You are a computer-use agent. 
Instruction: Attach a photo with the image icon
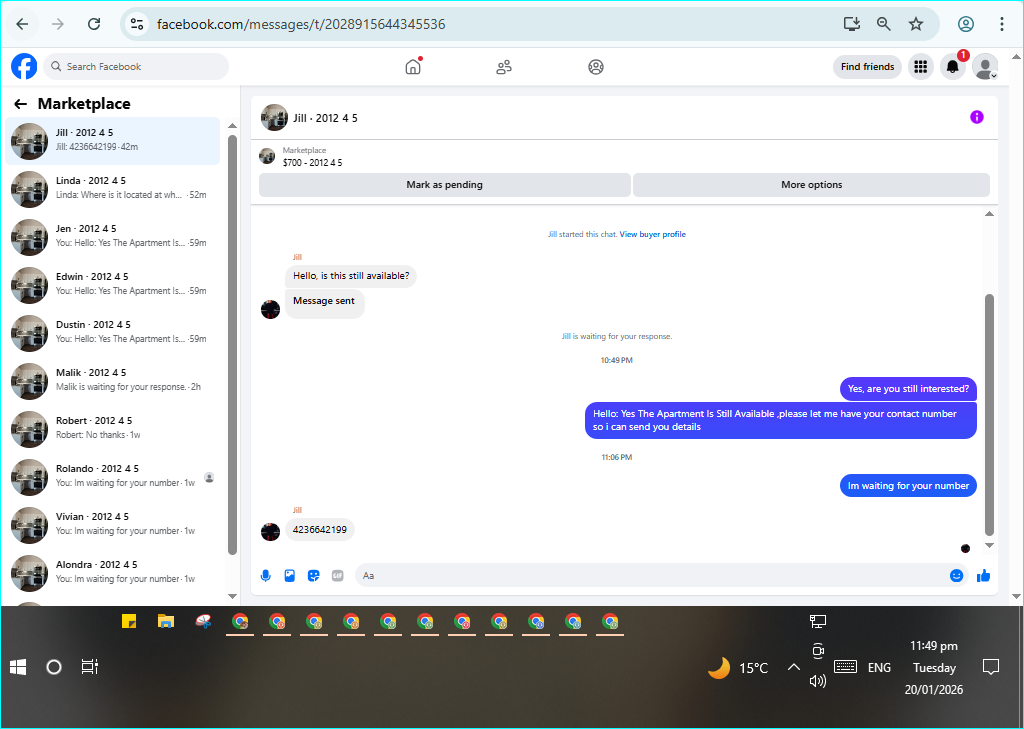289,575
